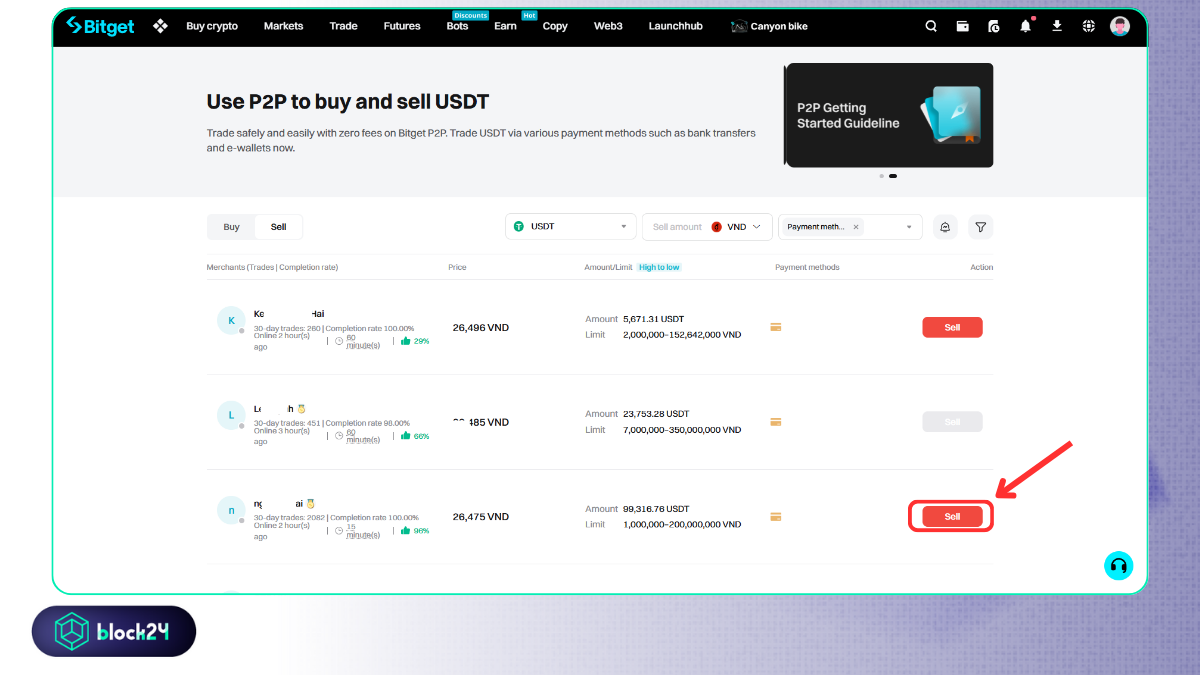This screenshot has height=675, width=1200.
Task: Click the ad alert bell icon beside filter
Action: pos(945,227)
